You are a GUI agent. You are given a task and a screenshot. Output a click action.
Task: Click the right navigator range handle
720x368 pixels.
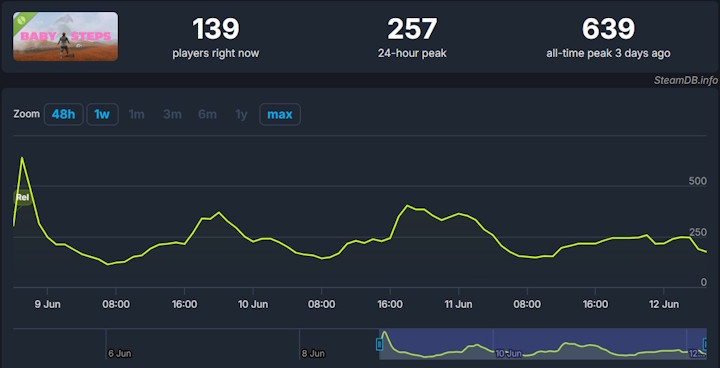point(706,344)
